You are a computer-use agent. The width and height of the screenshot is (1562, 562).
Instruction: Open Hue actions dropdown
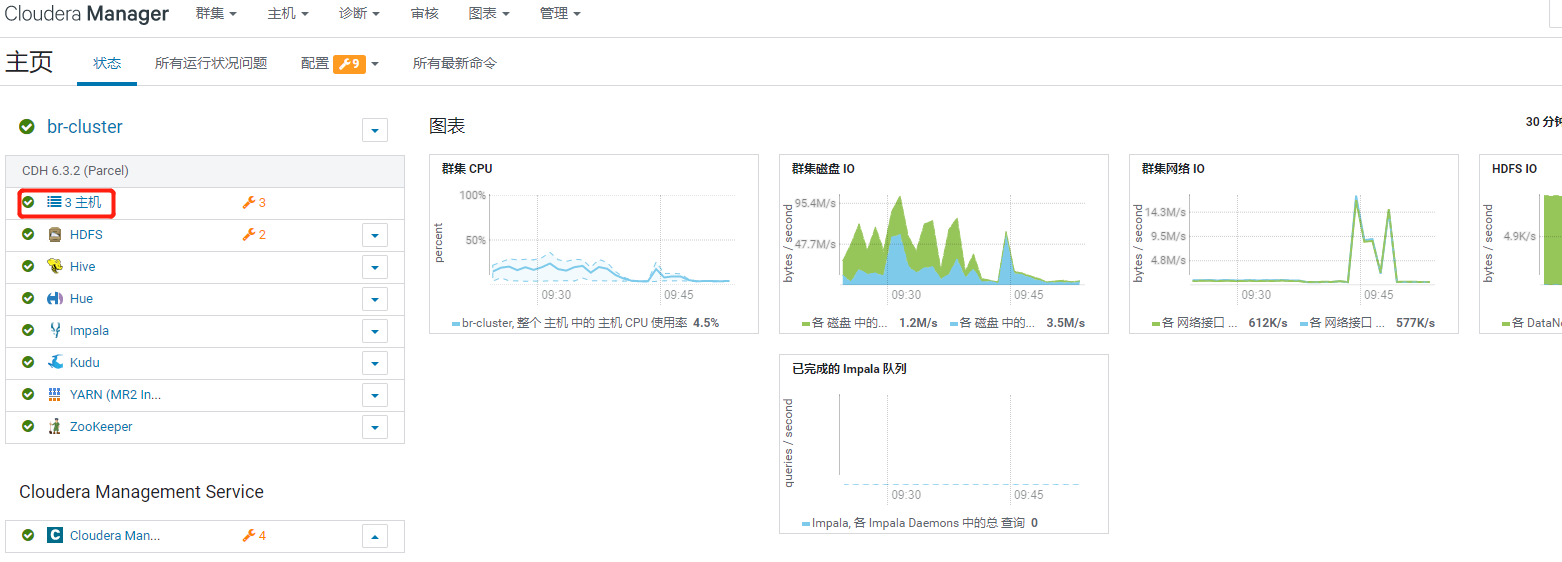pyautogui.click(x=374, y=300)
